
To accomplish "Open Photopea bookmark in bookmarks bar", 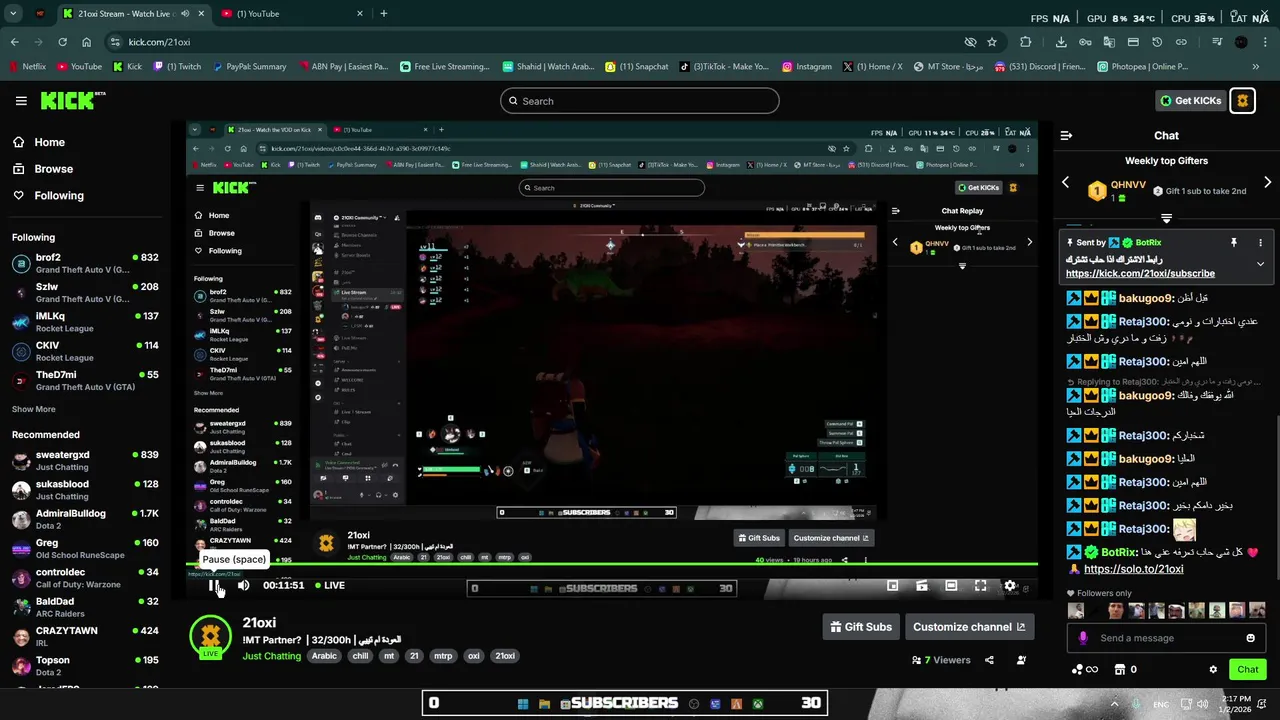I will click(1143, 67).
